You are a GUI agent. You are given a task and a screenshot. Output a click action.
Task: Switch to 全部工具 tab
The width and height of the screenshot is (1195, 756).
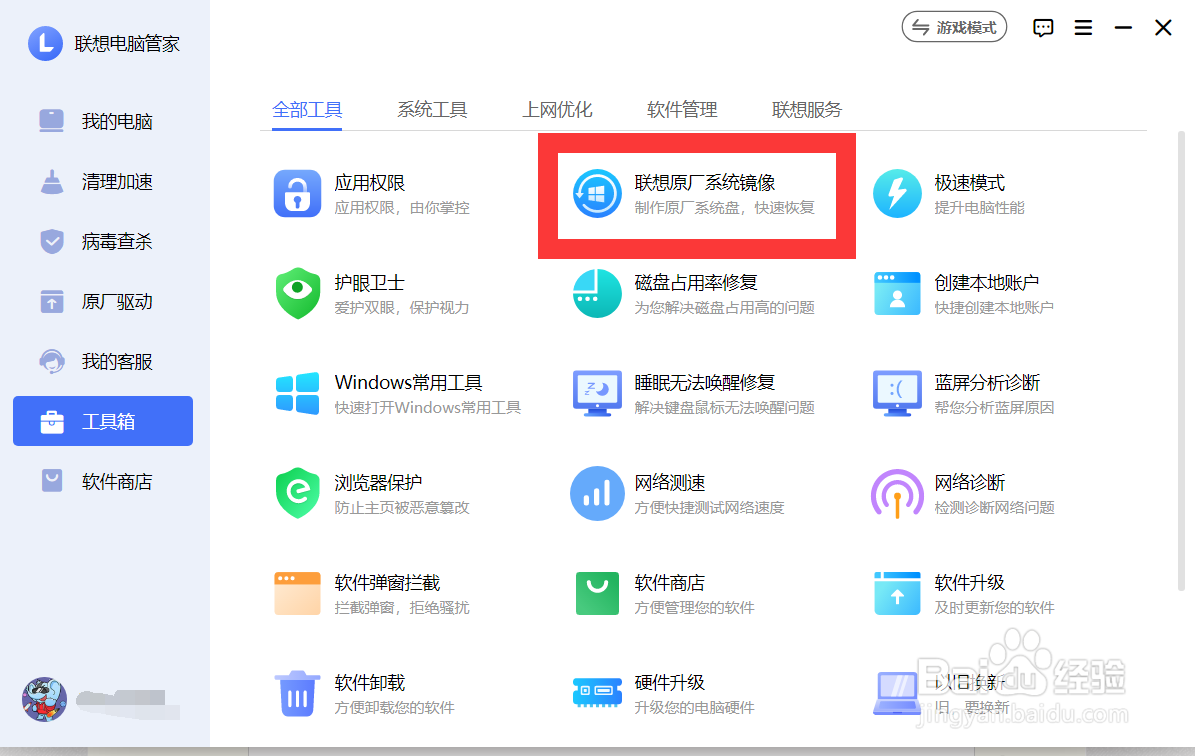[307, 110]
